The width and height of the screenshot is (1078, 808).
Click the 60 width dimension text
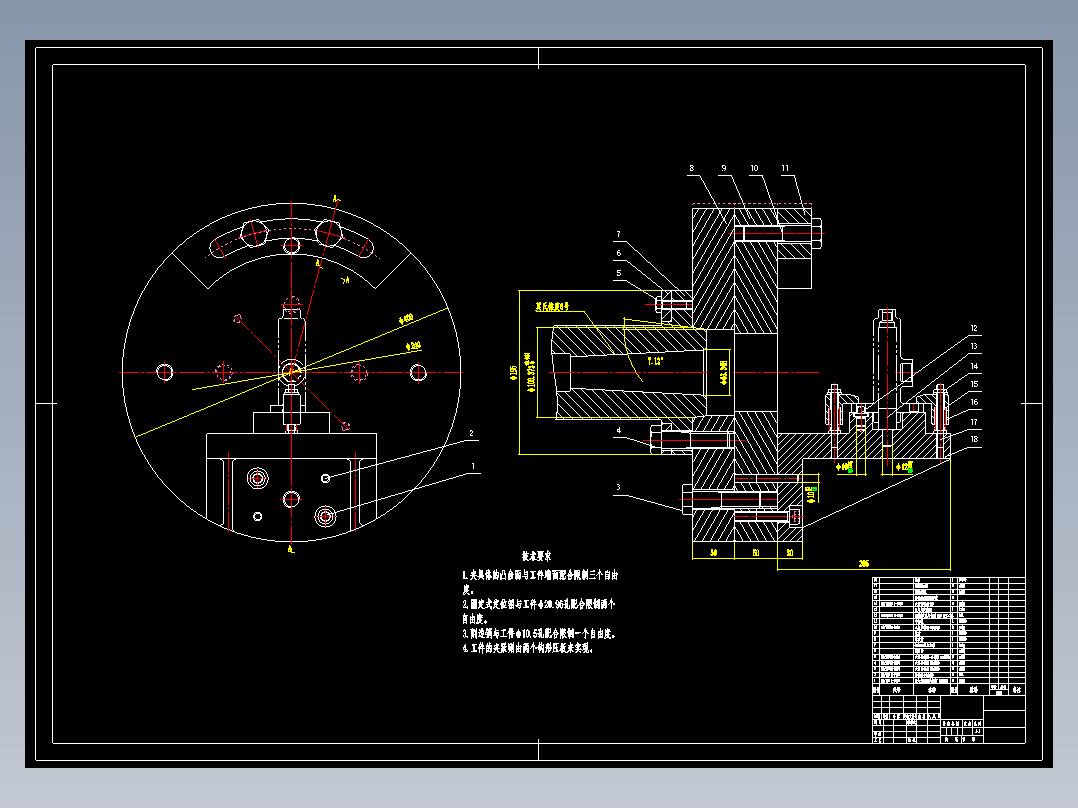pos(756,553)
